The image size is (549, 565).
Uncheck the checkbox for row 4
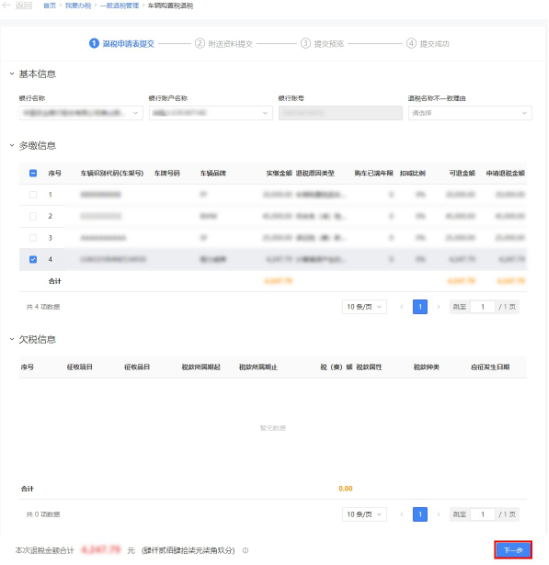point(33,259)
